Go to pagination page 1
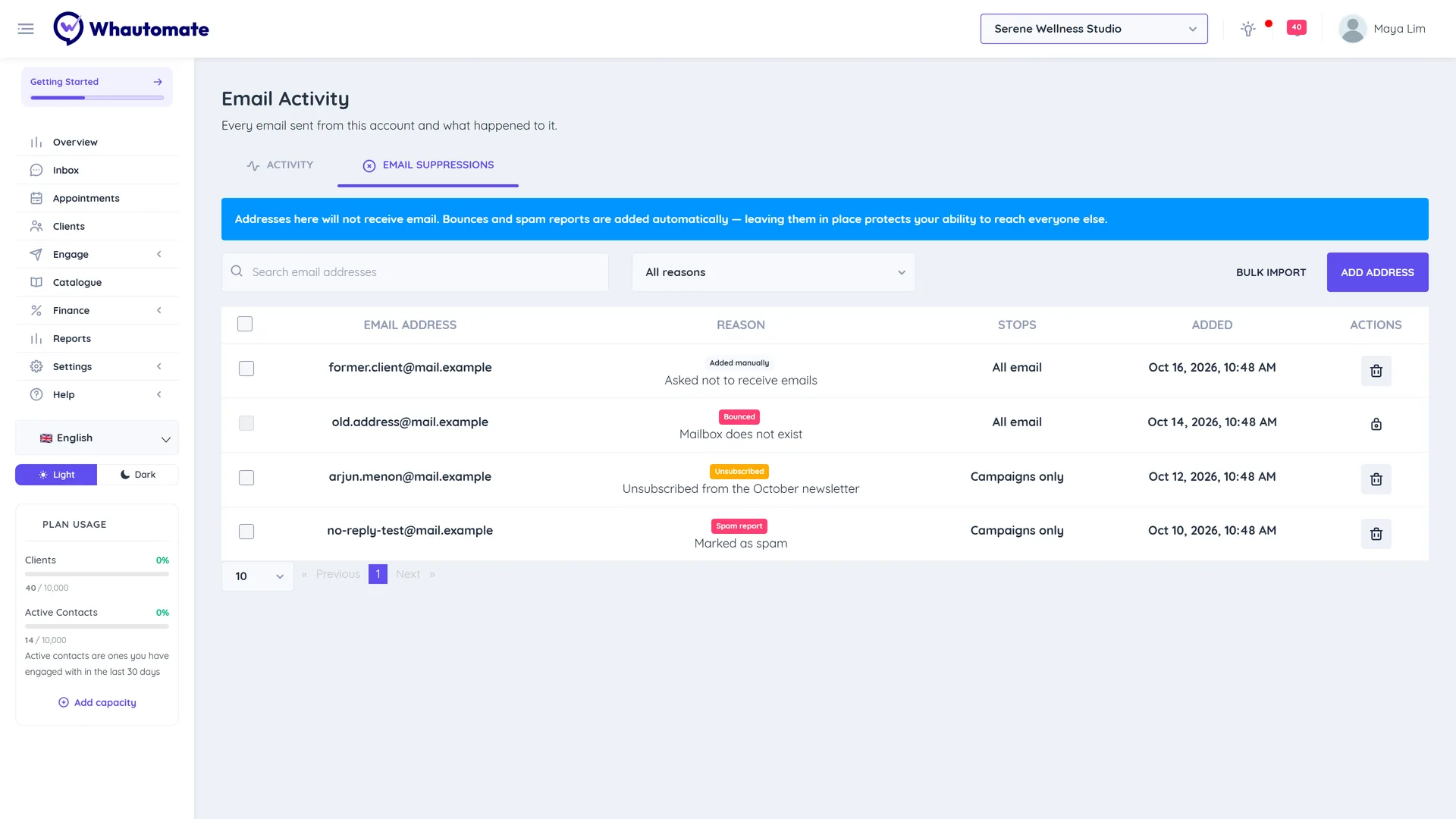 click(378, 574)
